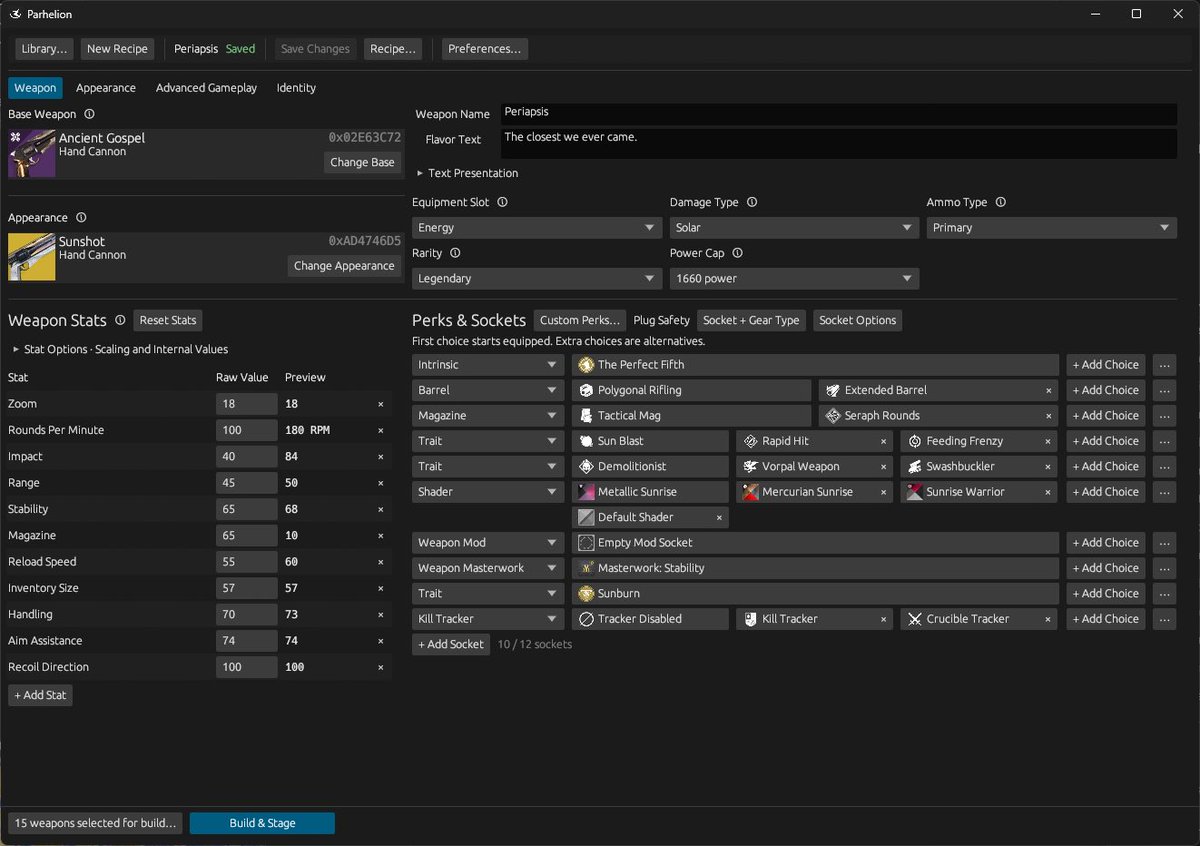Viewport: 1200px width, 846px height.
Task: Click the Extended Barrel perk icon
Action: pos(833,390)
